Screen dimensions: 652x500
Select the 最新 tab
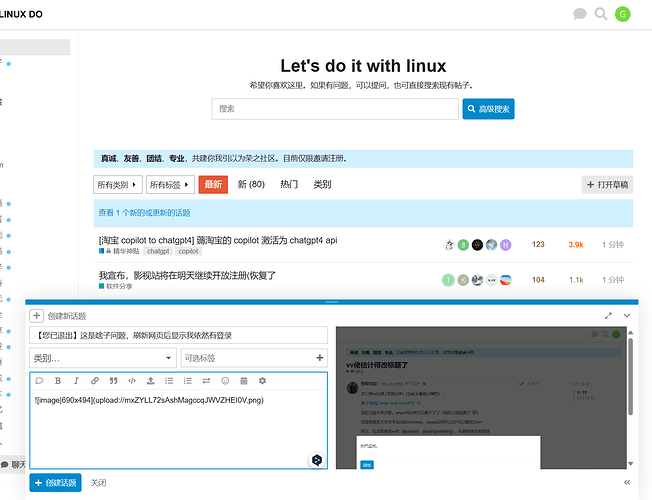pyautogui.click(x=213, y=184)
